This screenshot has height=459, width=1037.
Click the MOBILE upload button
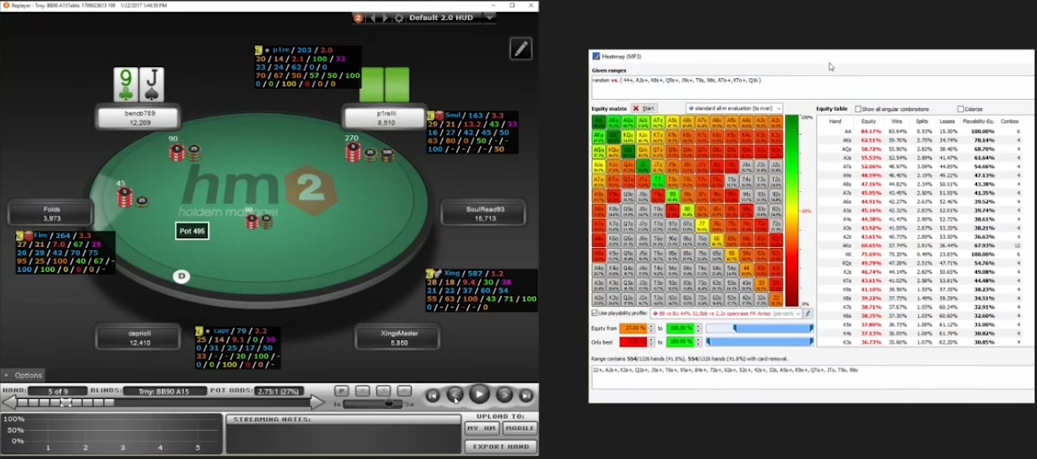point(518,429)
